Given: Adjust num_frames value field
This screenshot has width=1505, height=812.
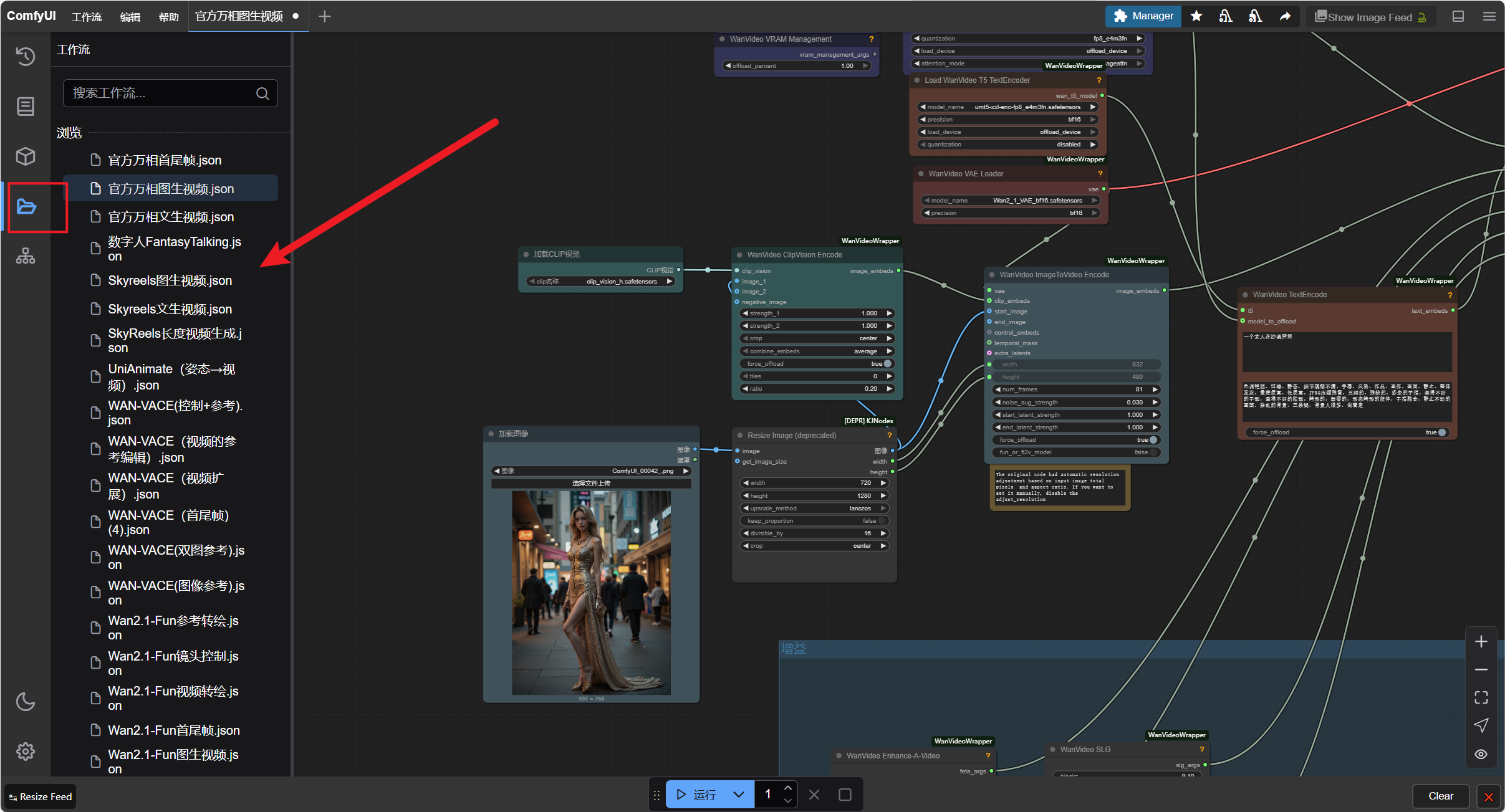Looking at the screenshot, I should point(1077,389).
